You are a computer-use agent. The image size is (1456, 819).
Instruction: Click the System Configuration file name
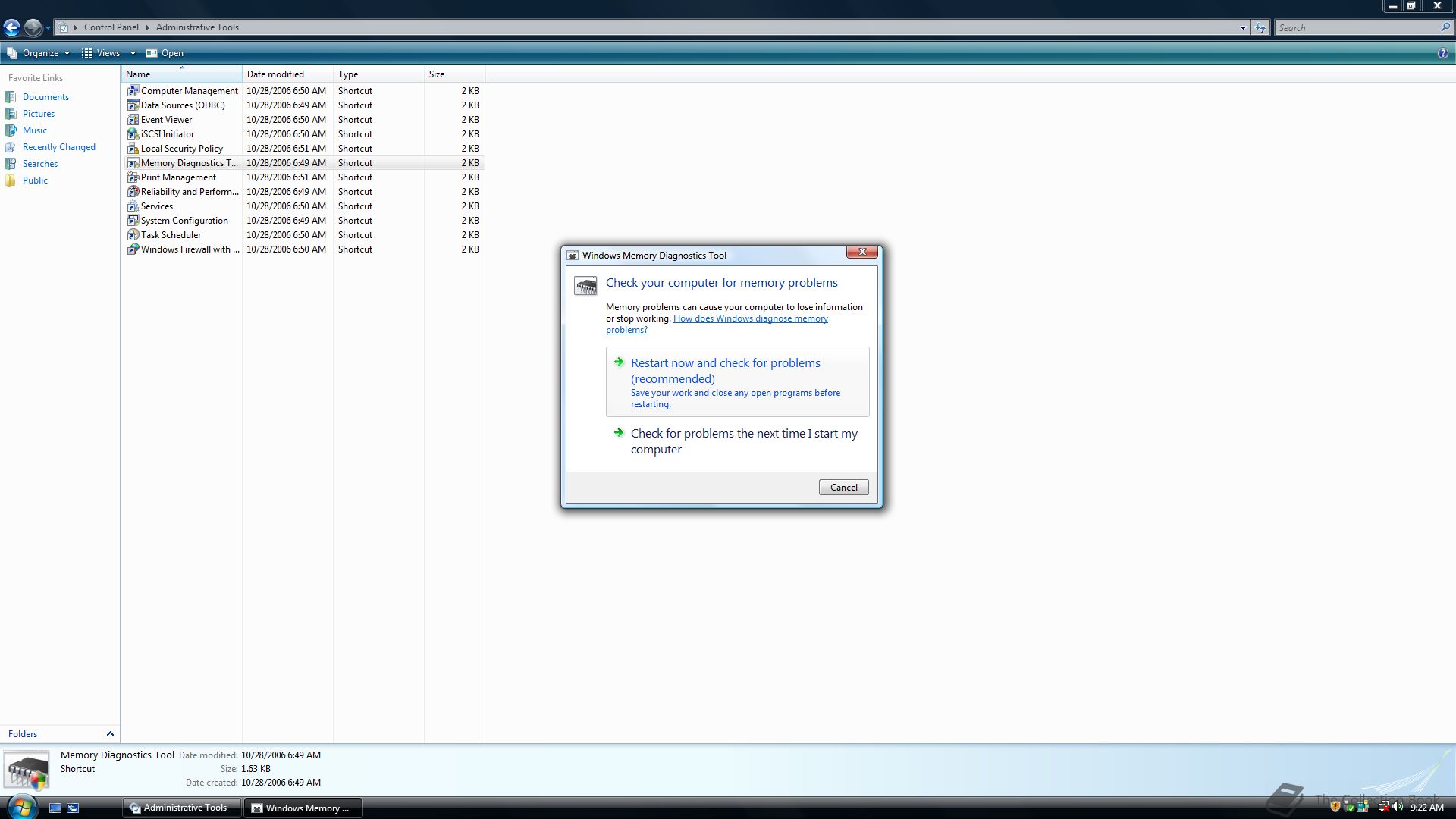pyautogui.click(x=184, y=221)
